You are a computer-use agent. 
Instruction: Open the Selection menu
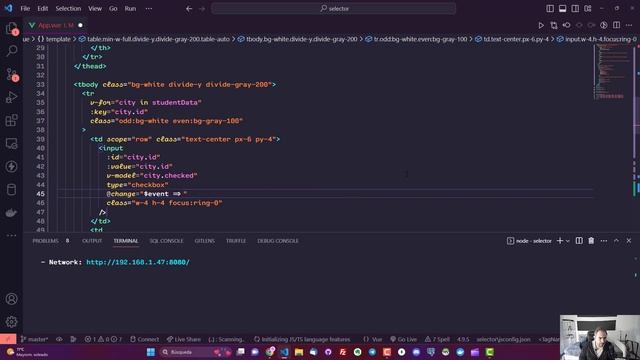68,9
